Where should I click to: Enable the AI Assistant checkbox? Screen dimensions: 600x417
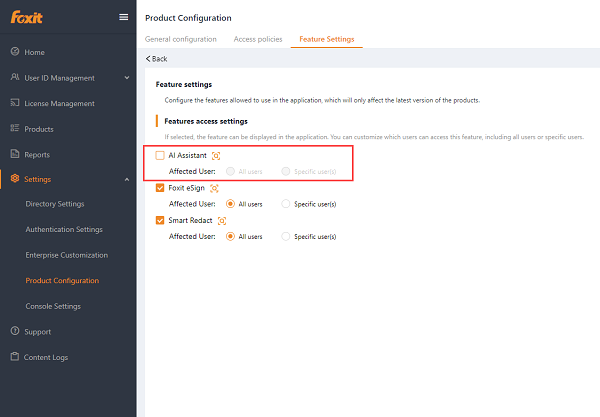[x=160, y=156]
